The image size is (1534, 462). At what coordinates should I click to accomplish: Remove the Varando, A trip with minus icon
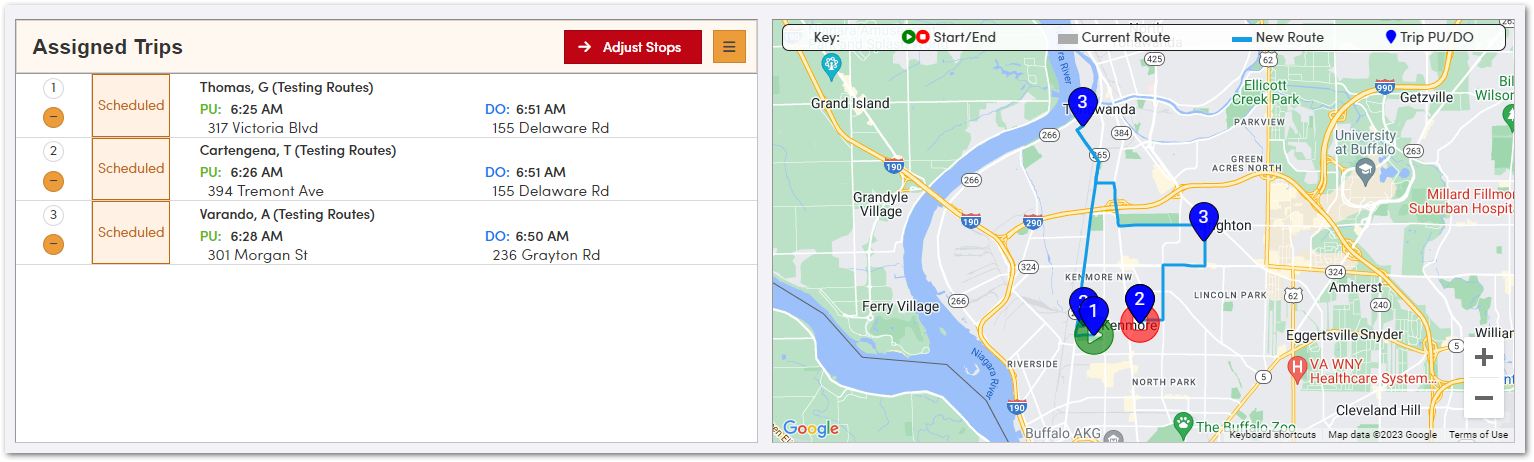pos(54,244)
